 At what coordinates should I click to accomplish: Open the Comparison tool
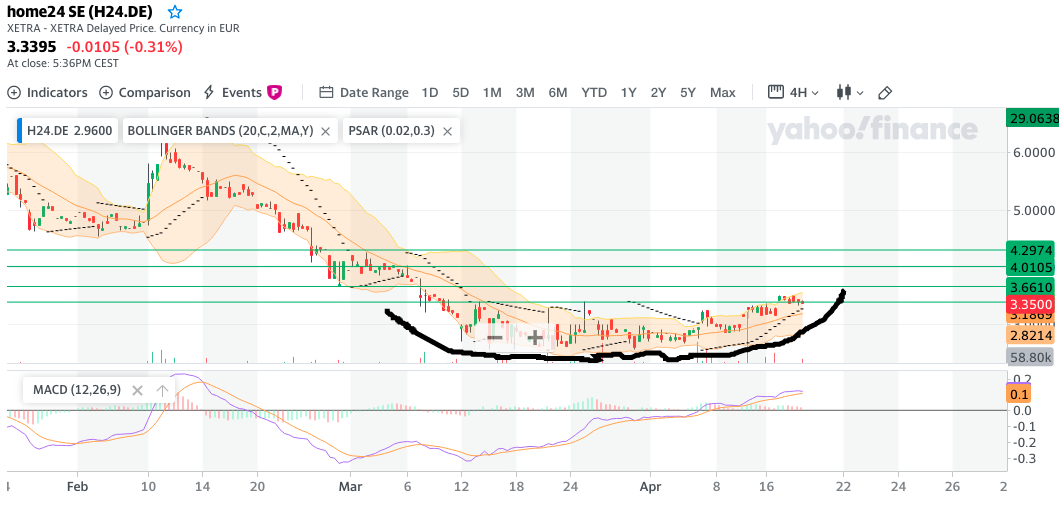[145, 93]
